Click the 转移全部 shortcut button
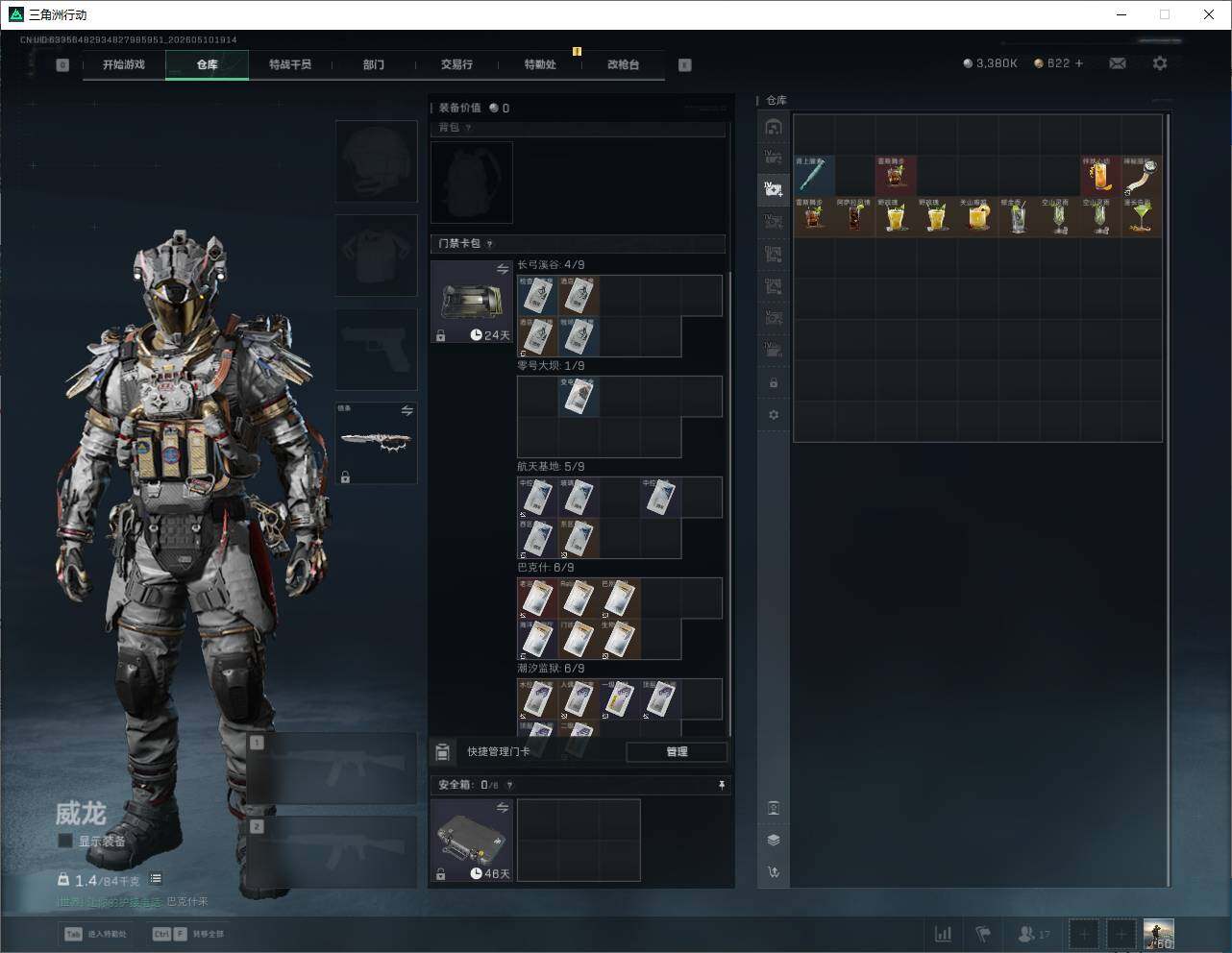The height and width of the screenshot is (953, 1232). tap(188, 934)
